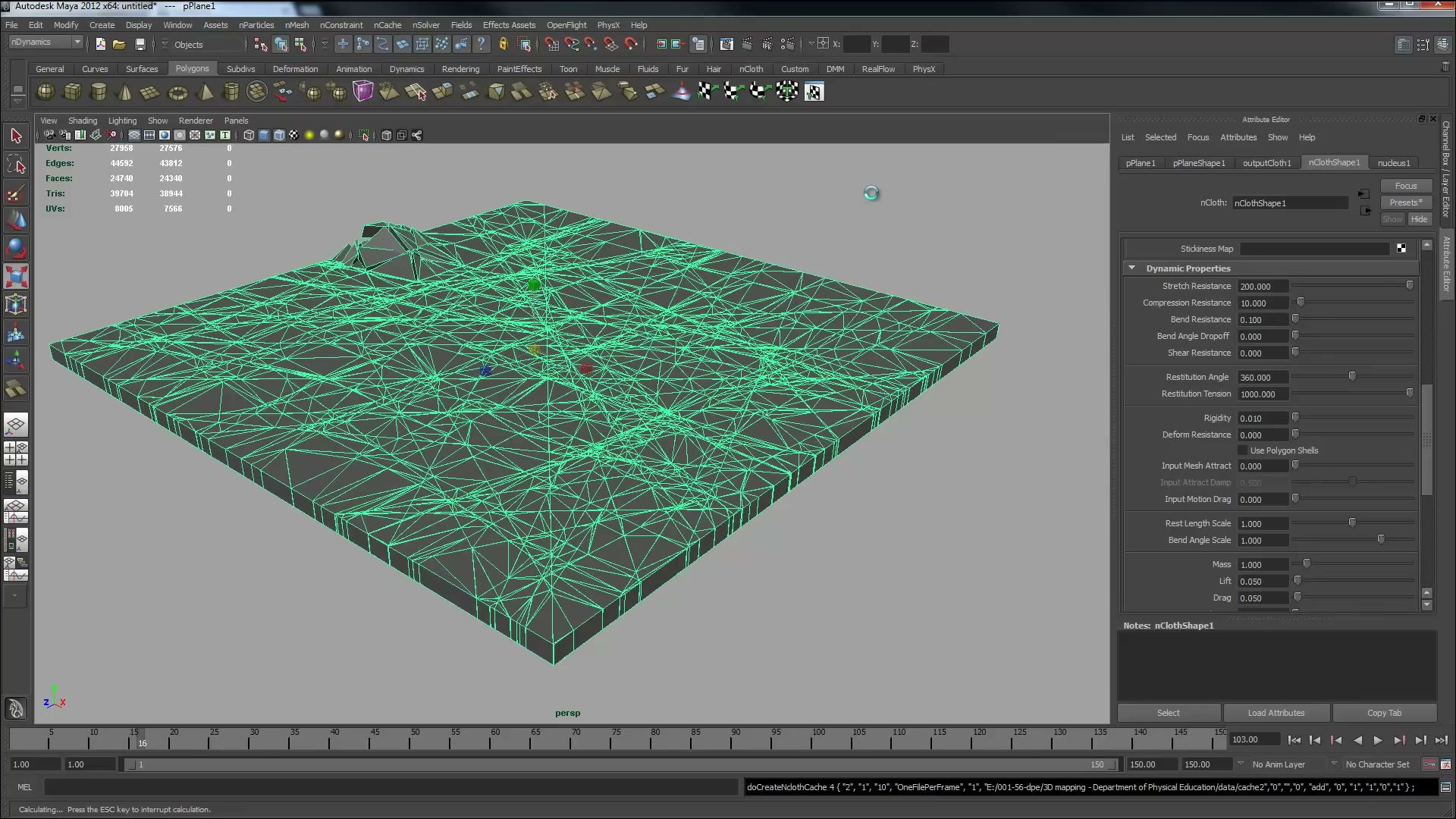Image resolution: width=1456 pixels, height=819 pixels.
Task: Click the Select button at panel bottom
Action: tap(1169, 713)
